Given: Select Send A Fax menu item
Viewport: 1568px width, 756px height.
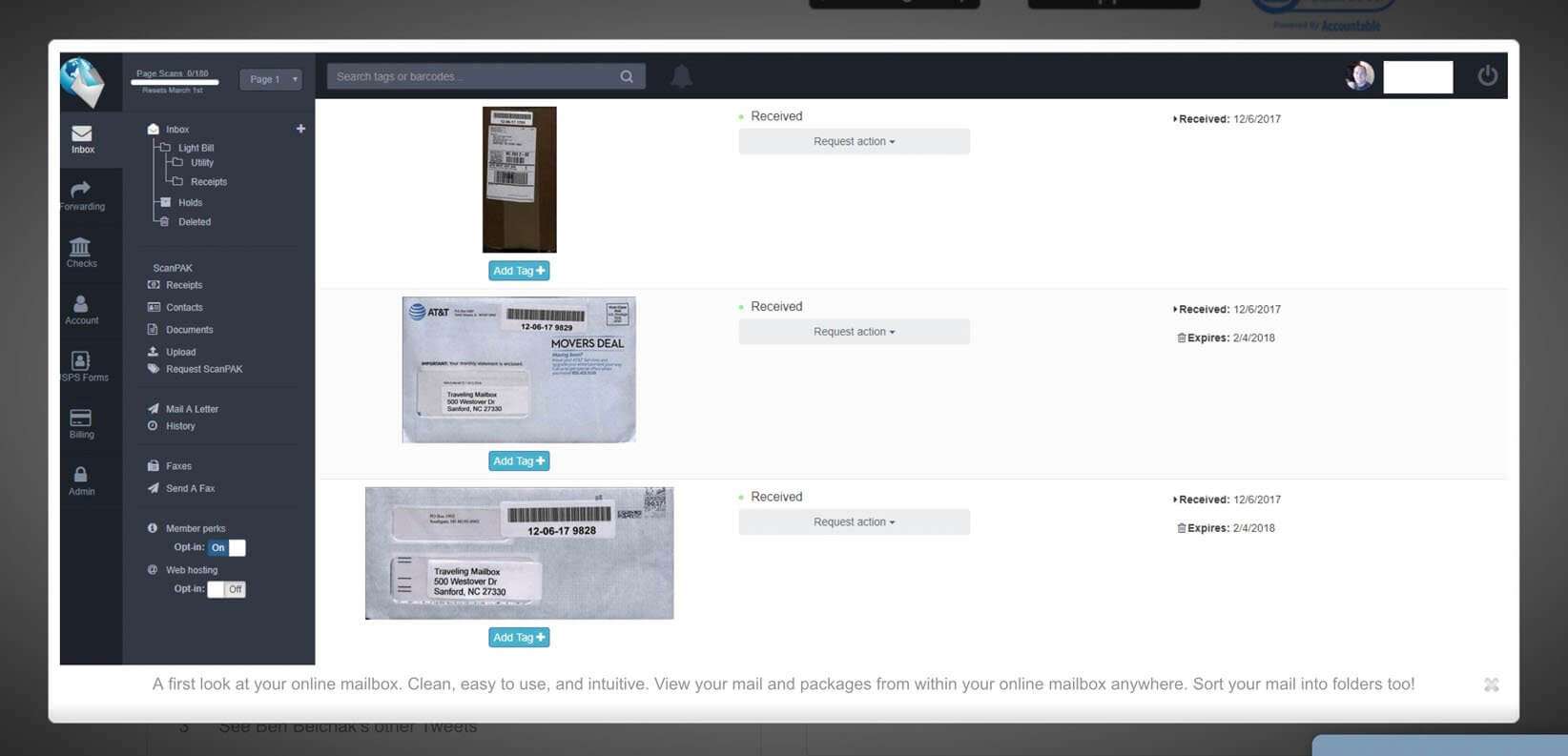Looking at the screenshot, I should [x=190, y=488].
